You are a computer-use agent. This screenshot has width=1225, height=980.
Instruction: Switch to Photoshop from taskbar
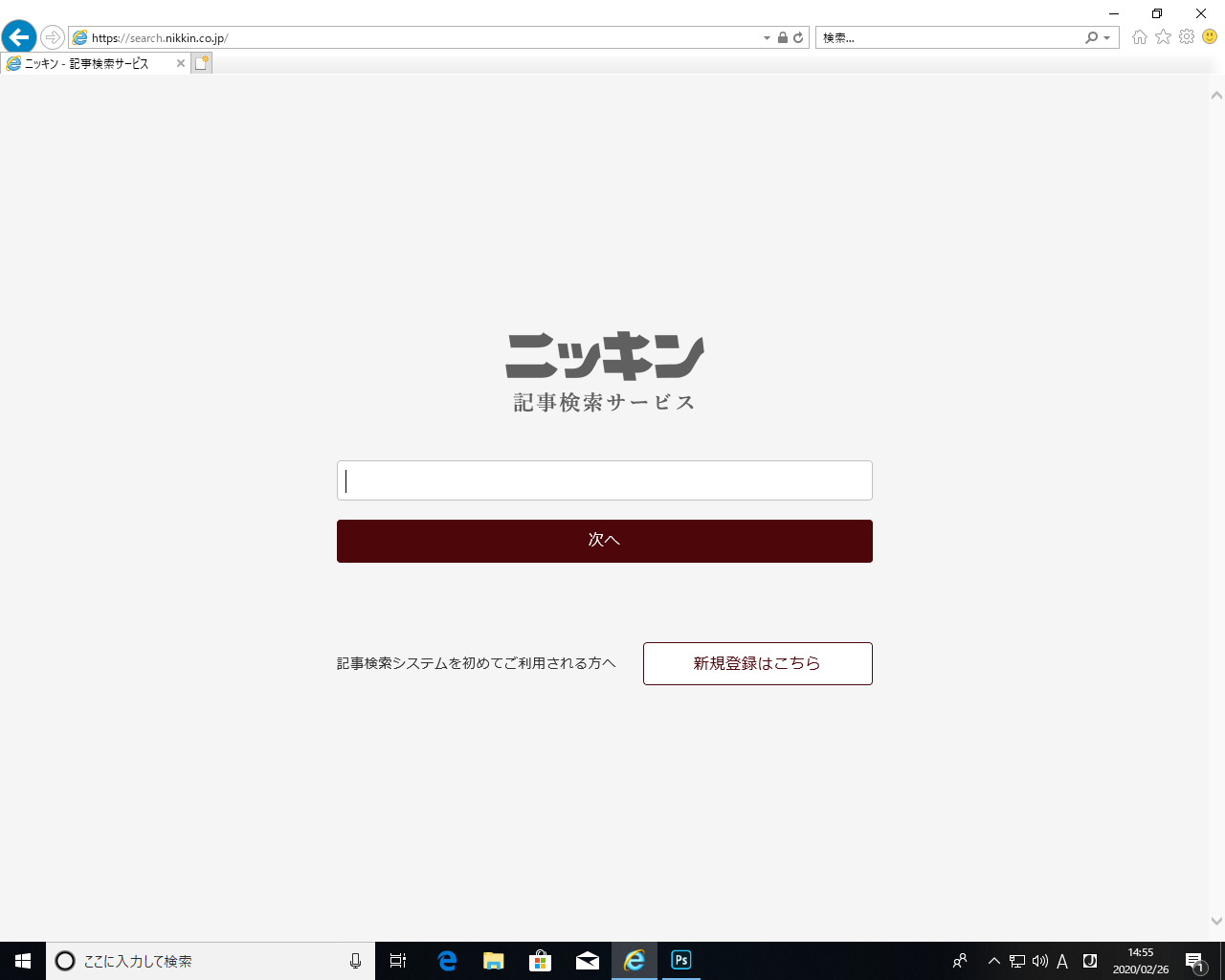(x=681, y=961)
